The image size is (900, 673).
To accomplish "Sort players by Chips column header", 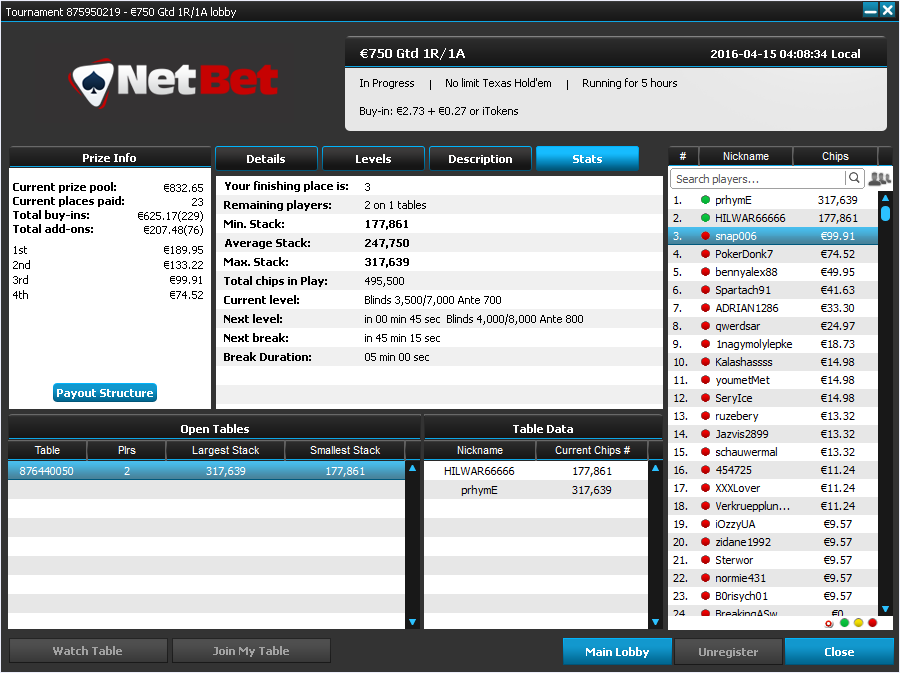I will pos(835,156).
